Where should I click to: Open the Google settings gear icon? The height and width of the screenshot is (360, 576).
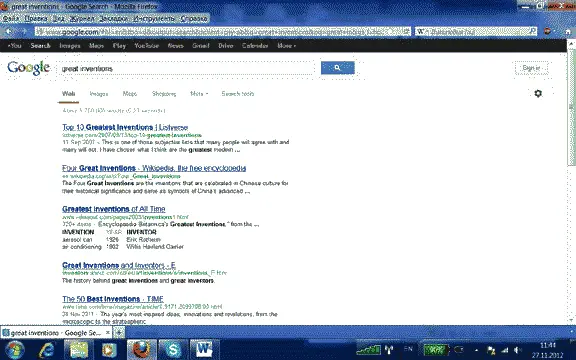pyautogui.click(x=538, y=93)
